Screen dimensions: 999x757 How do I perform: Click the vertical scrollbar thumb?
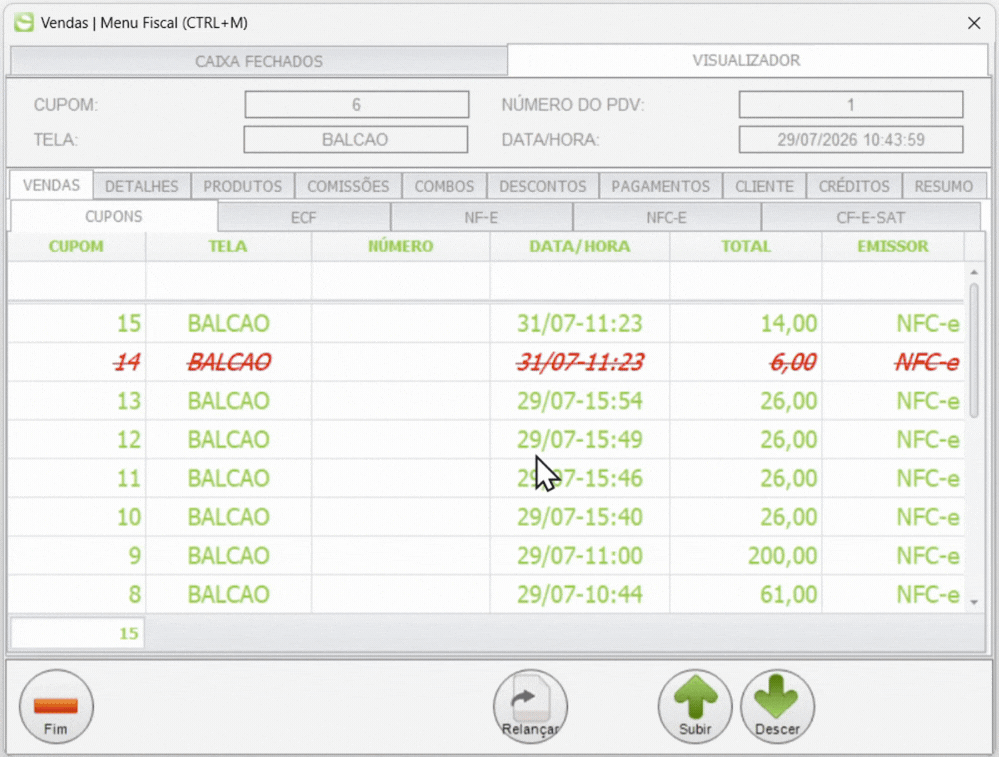click(974, 350)
